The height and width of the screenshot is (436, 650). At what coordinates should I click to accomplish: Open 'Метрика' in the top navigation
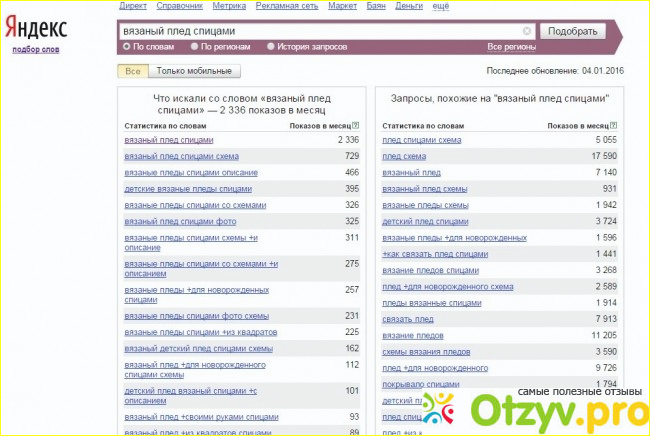228,6
